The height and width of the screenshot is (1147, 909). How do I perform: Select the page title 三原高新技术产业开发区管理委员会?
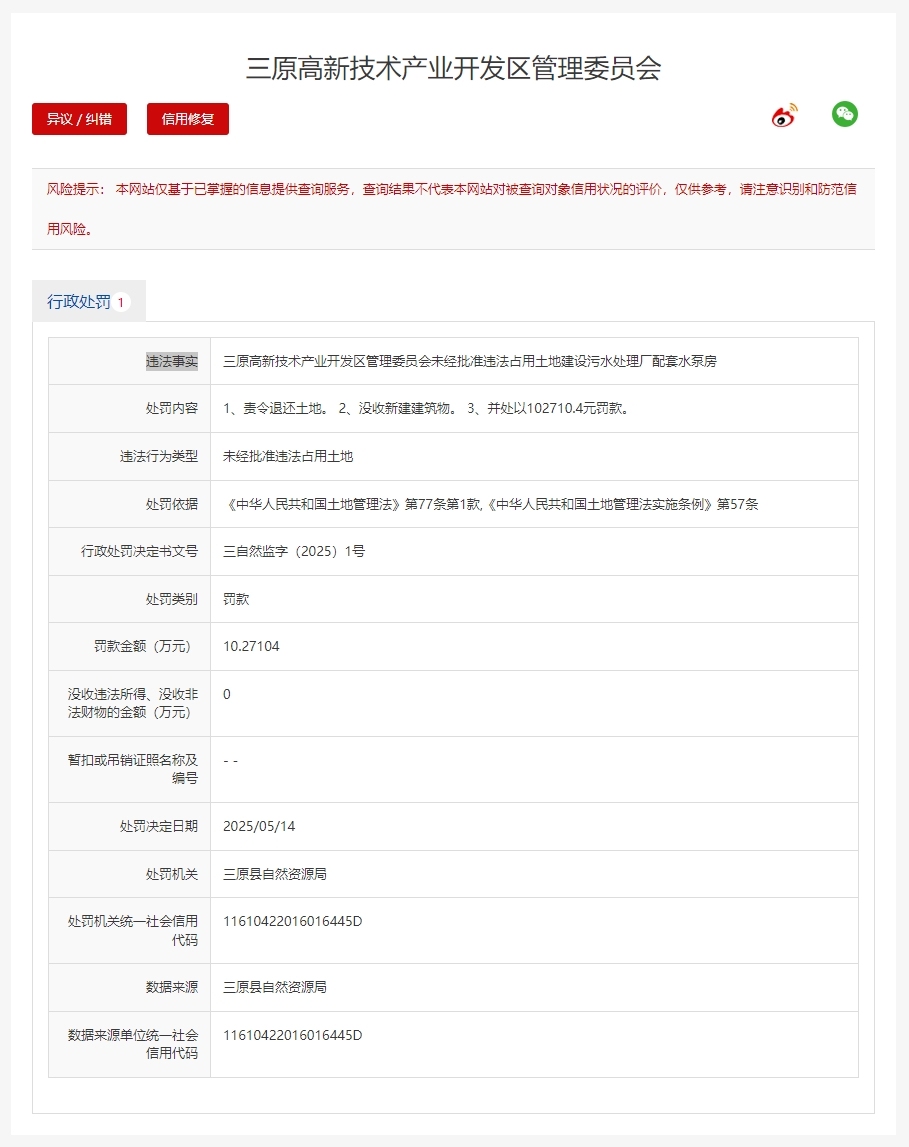click(453, 68)
